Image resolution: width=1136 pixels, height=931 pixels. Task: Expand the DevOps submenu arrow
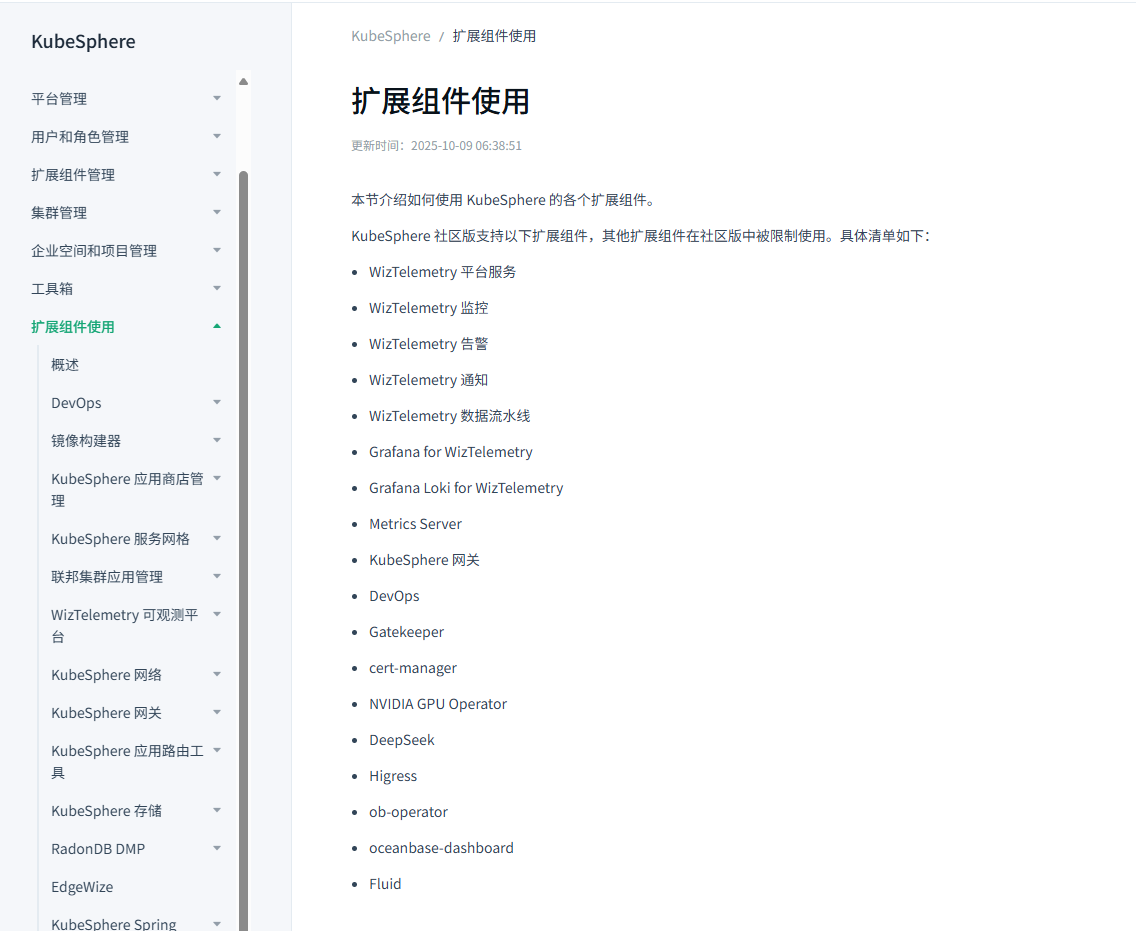click(217, 402)
